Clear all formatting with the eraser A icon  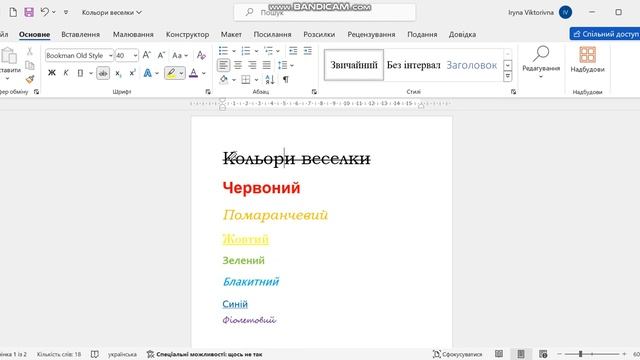(x=201, y=55)
